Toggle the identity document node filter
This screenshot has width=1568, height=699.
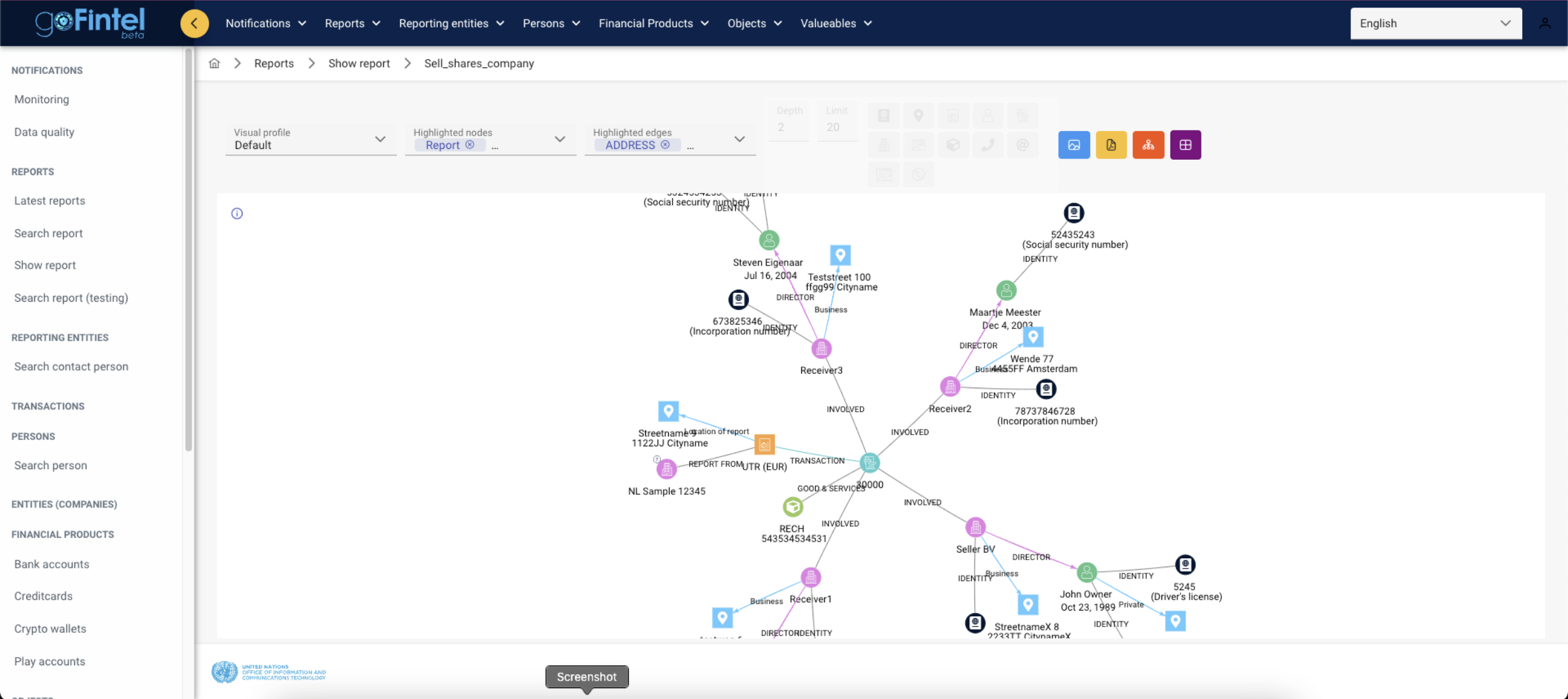(883, 116)
